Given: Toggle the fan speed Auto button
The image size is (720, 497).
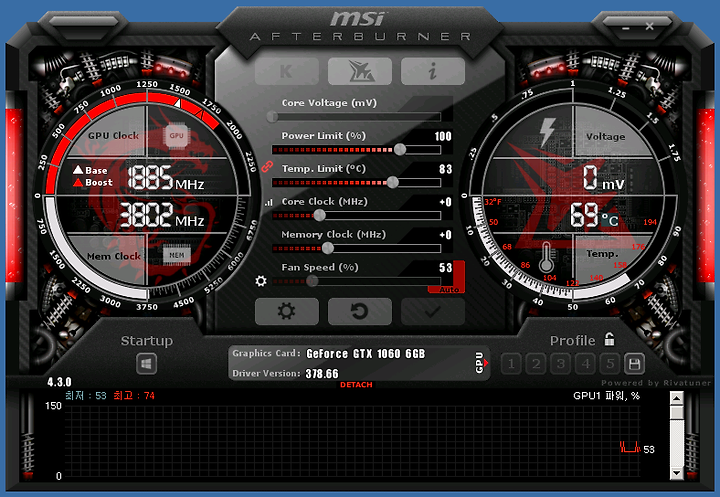Looking at the screenshot, I should (448, 290).
